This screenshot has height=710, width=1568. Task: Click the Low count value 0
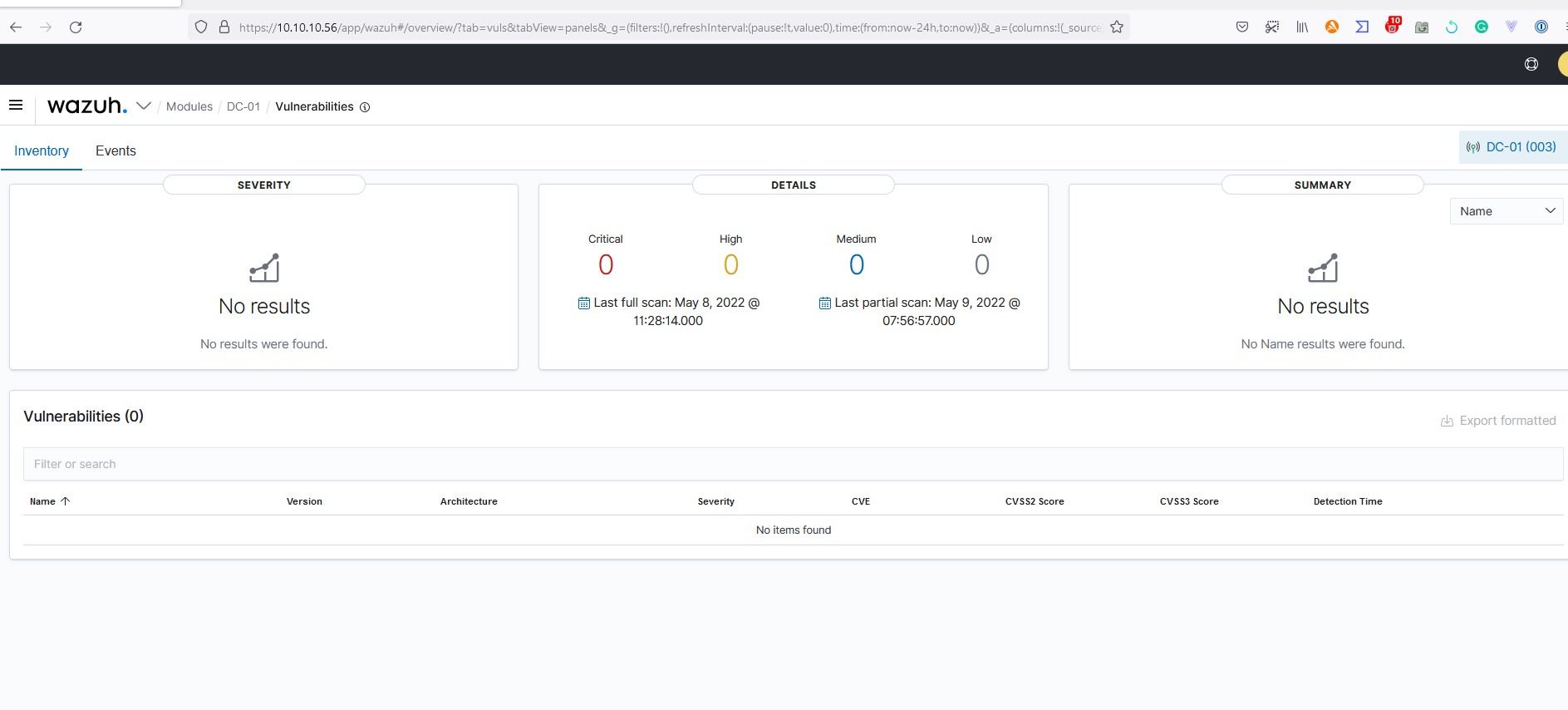click(x=982, y=264)
